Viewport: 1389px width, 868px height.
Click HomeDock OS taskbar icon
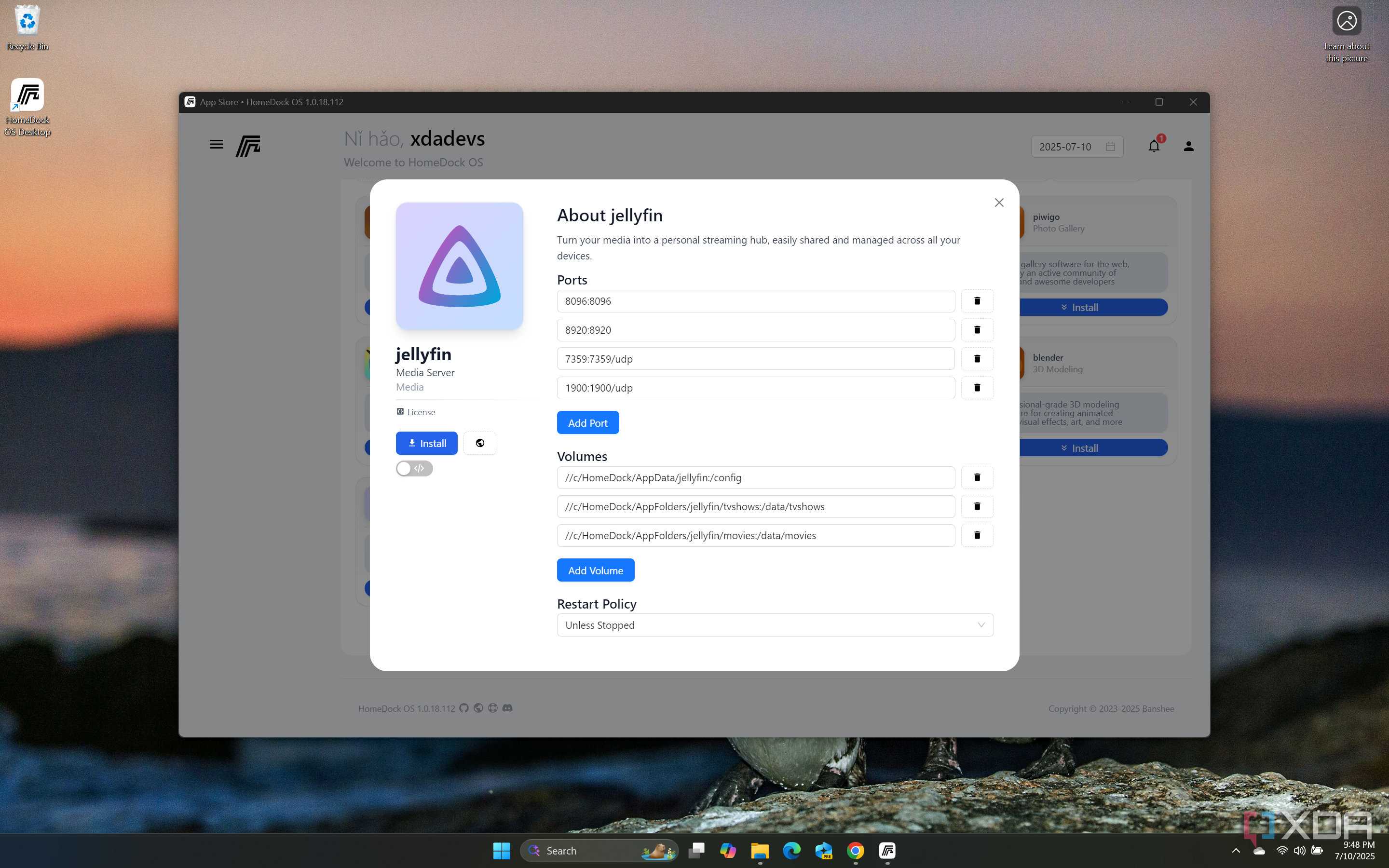[887, 850]
